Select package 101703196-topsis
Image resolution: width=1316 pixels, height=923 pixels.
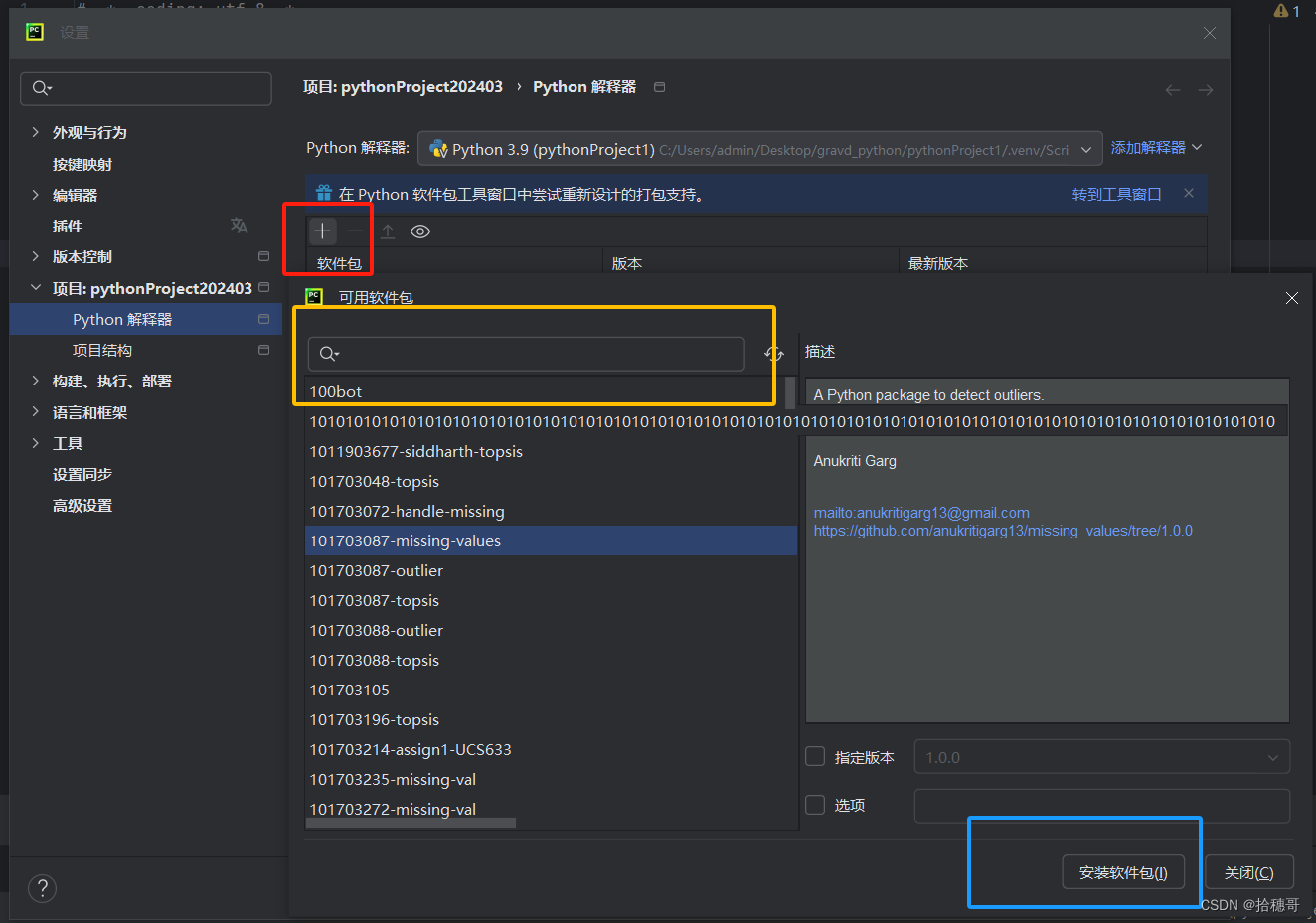552,719
